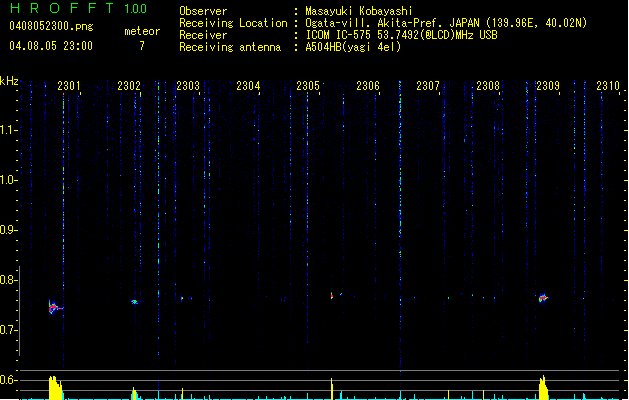Click the 2301 time marker
629x400 pixels.
pyautogui.click(x=69, y=86)
